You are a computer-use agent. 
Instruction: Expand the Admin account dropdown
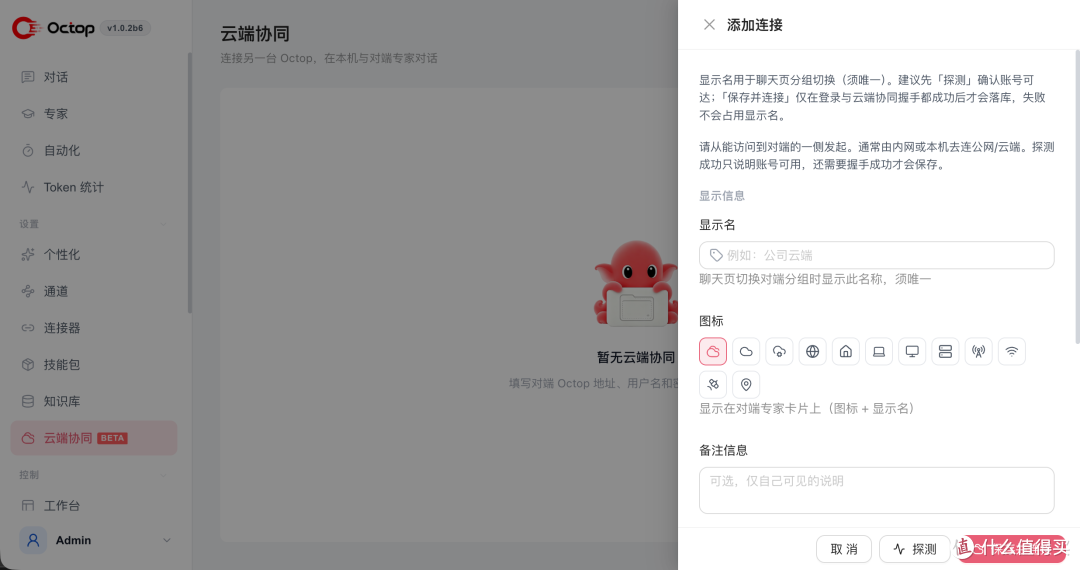(167, 540)
